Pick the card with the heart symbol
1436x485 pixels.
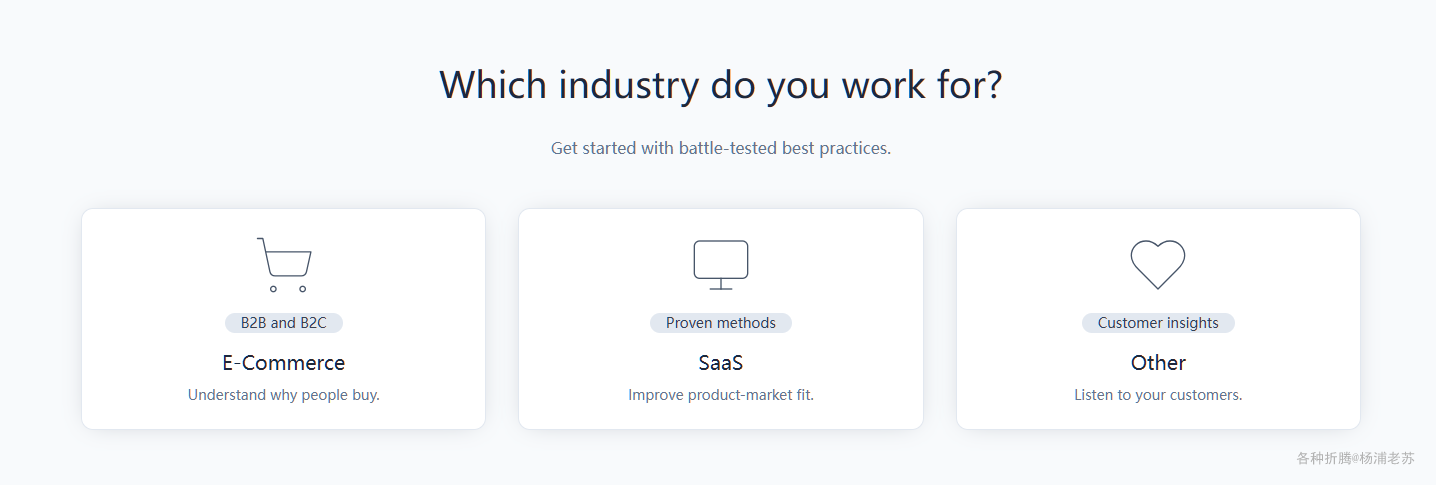click(x=1158, y=319)
